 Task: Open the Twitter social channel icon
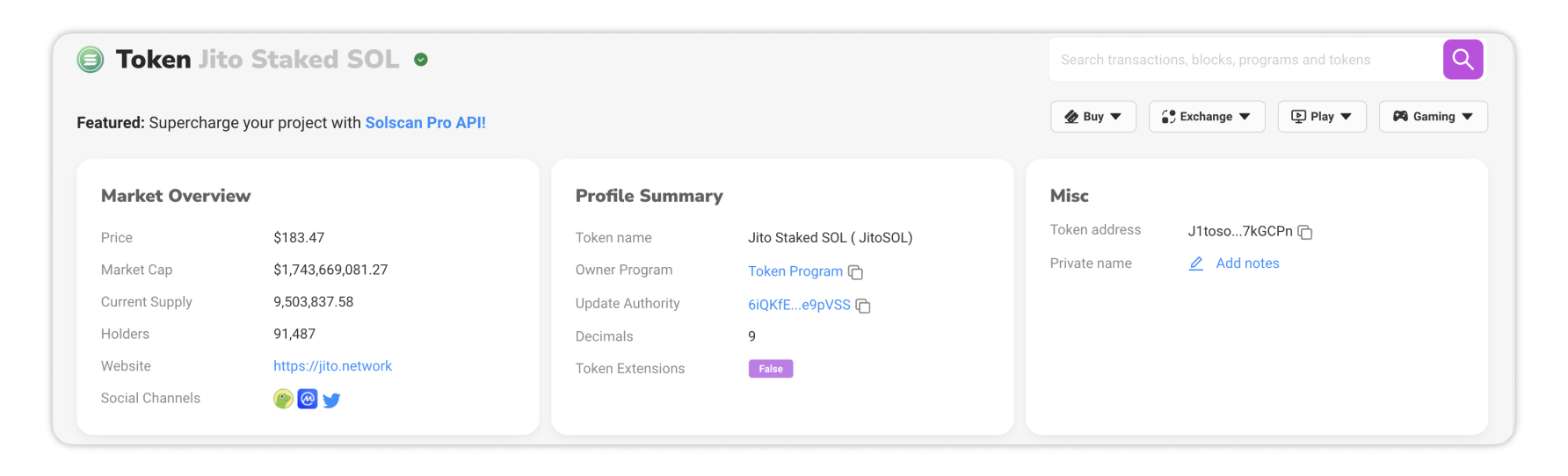331,400
